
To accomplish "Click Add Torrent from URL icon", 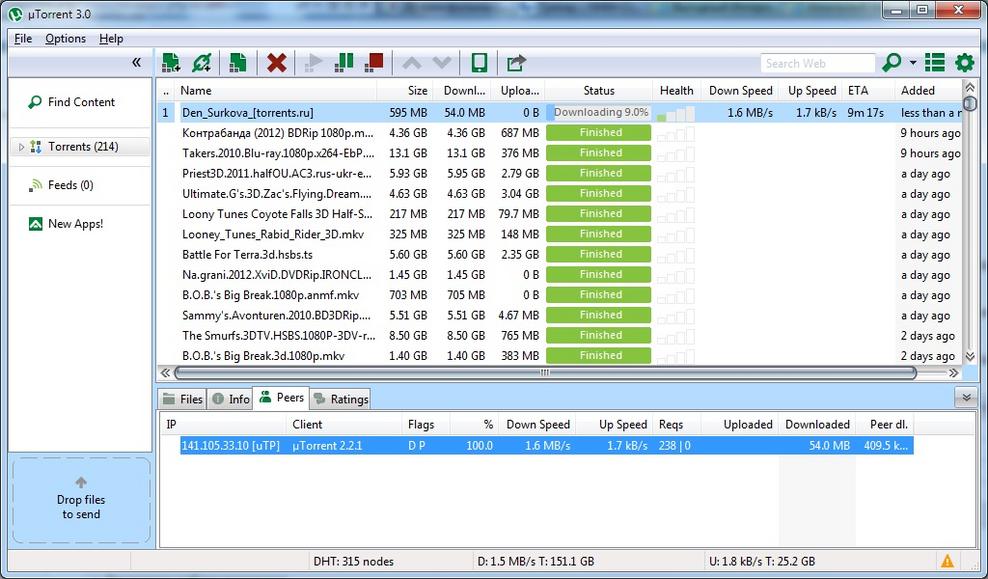I will coord(202,62).
